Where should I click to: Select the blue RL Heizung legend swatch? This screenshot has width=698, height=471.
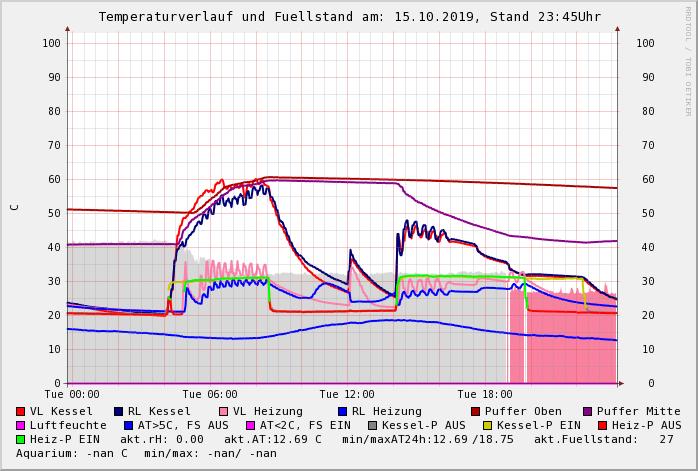[x=342, y=411]
